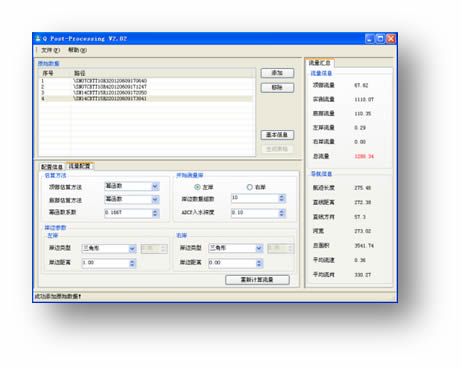
Task: Click the 移除 button below 添加
Action: [277, 88]
